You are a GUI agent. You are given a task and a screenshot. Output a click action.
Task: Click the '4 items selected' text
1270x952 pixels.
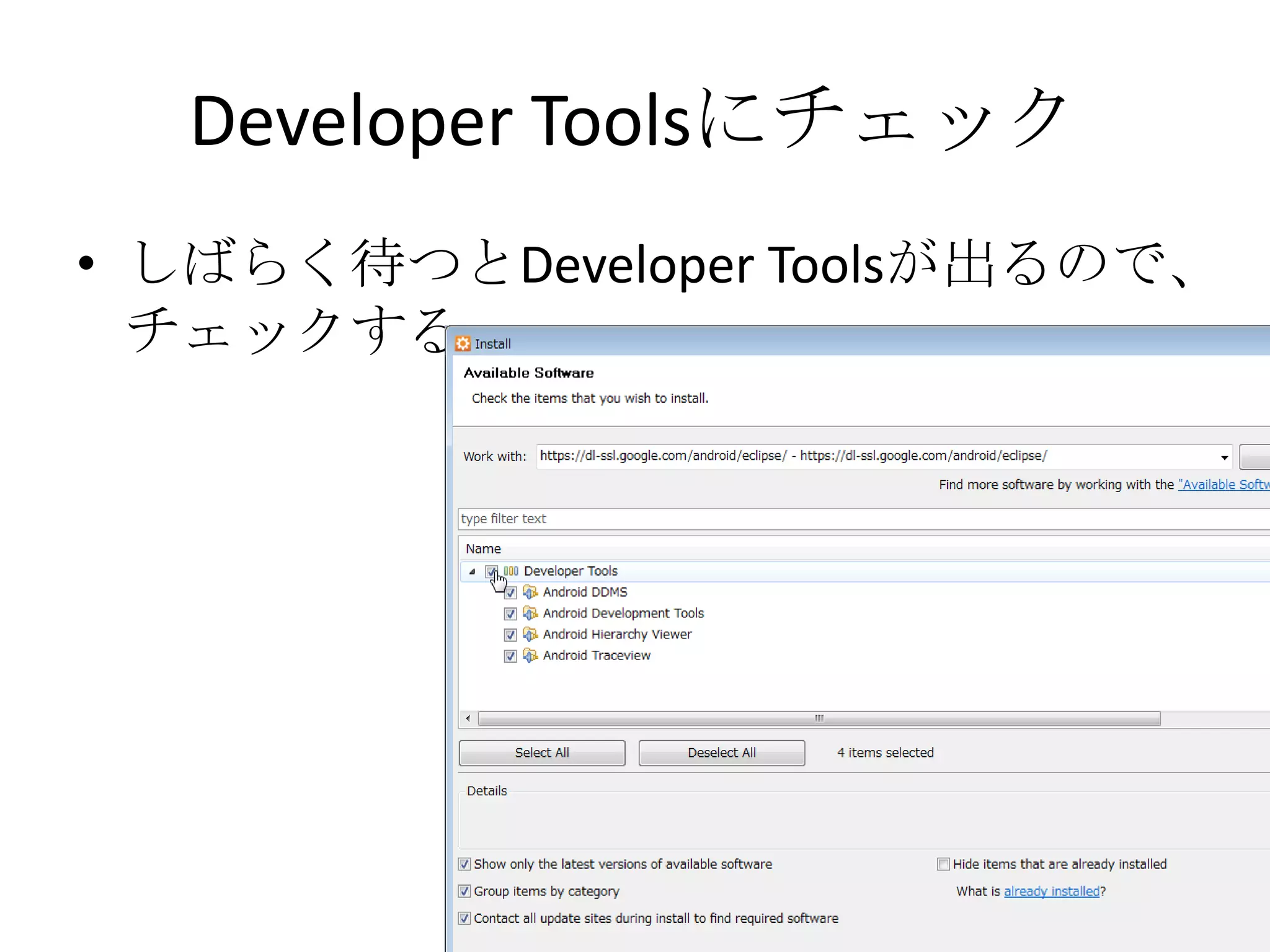[885, 752]
